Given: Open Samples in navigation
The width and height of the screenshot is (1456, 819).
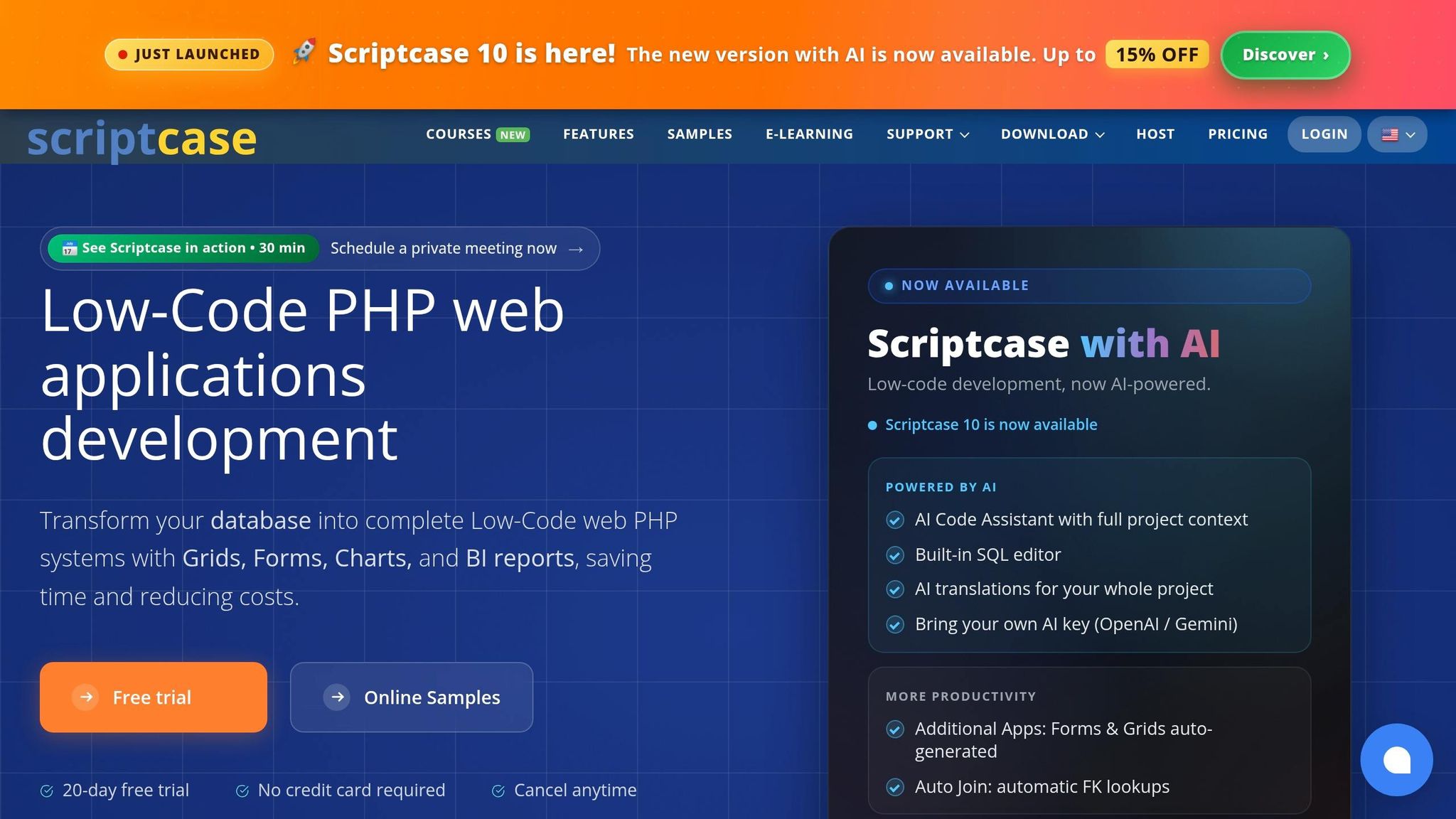Looking at the screenshot, I should (700, 134).
